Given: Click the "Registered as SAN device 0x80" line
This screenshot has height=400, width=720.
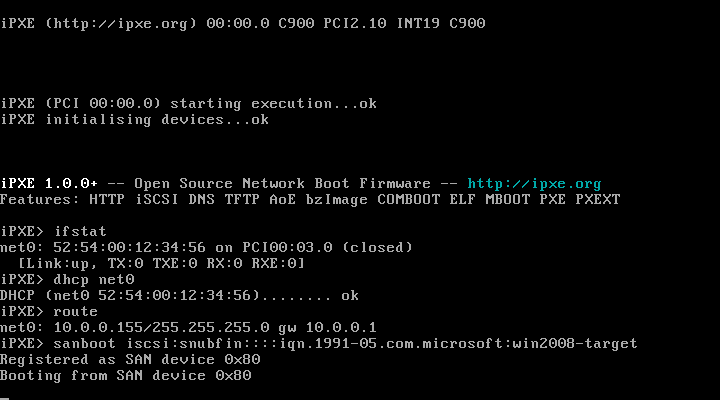Looking at the screenshot, I should (130, 359).
